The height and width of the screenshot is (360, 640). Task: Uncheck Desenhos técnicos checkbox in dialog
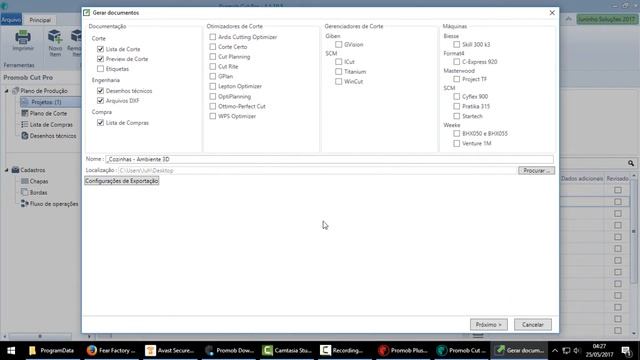100,91
